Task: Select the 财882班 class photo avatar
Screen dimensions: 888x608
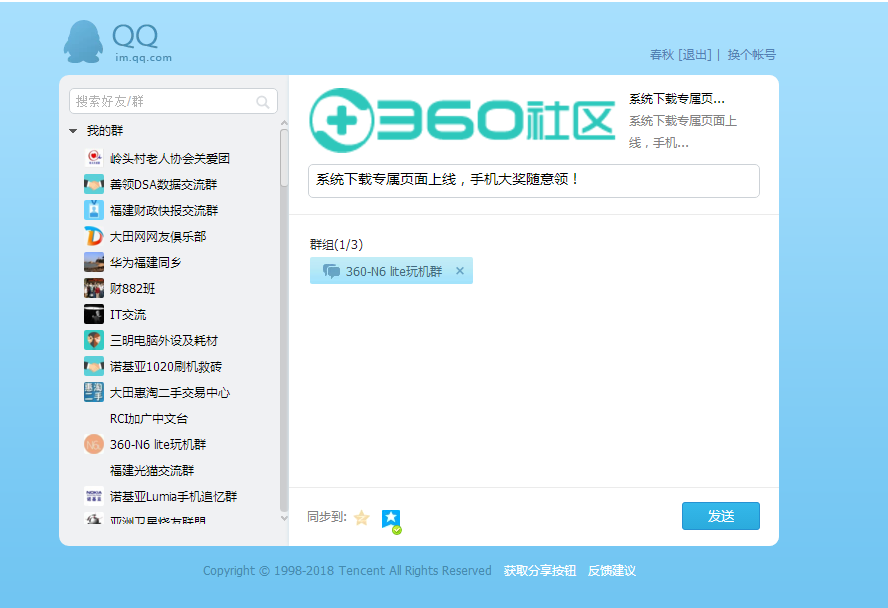Action: click(94, 288)
